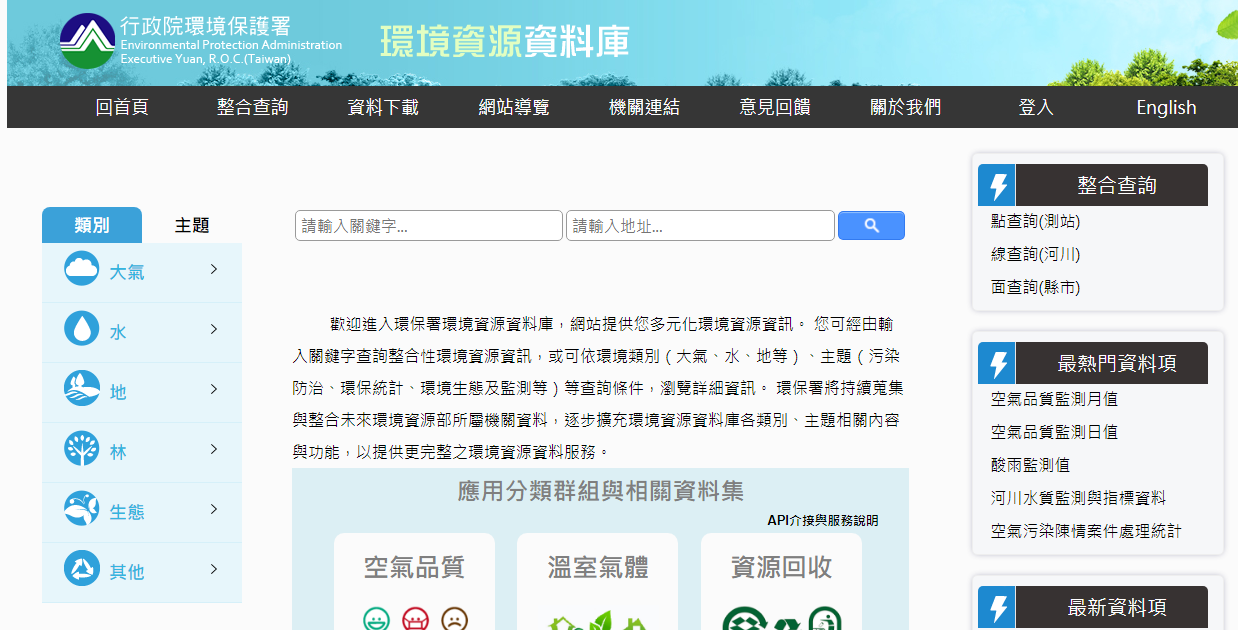
Task: Select the 類別 tab
Action: click(x=92, y=226)
